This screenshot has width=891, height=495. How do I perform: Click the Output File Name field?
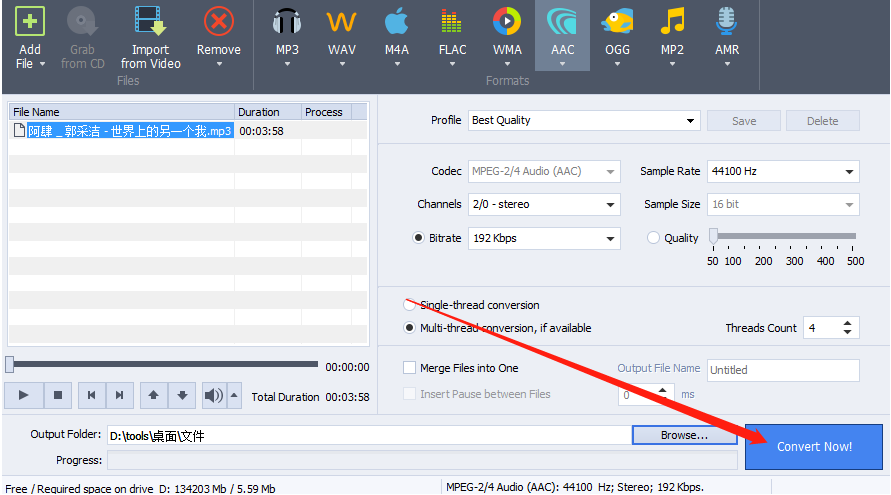click(783, 370)
